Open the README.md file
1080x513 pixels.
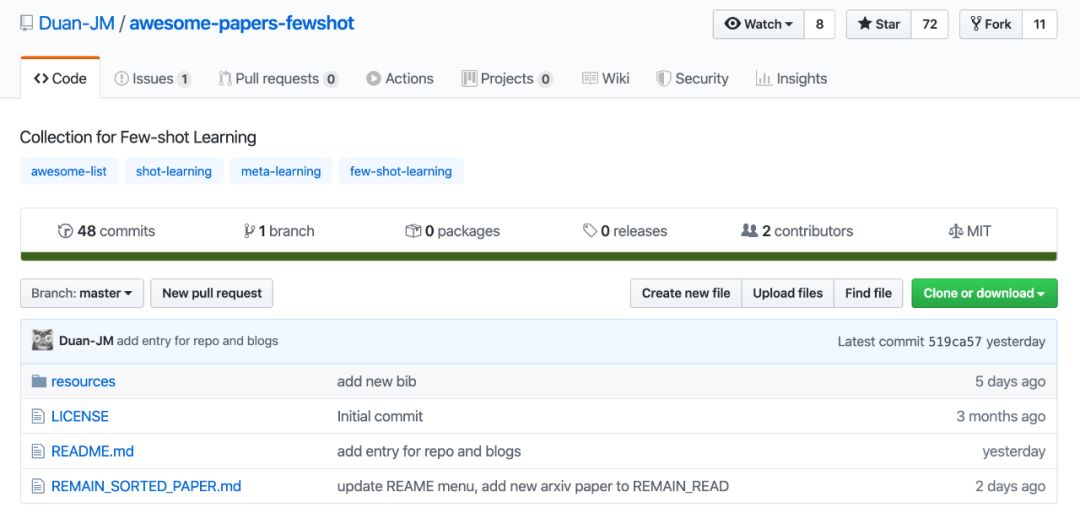pos(92,452)
